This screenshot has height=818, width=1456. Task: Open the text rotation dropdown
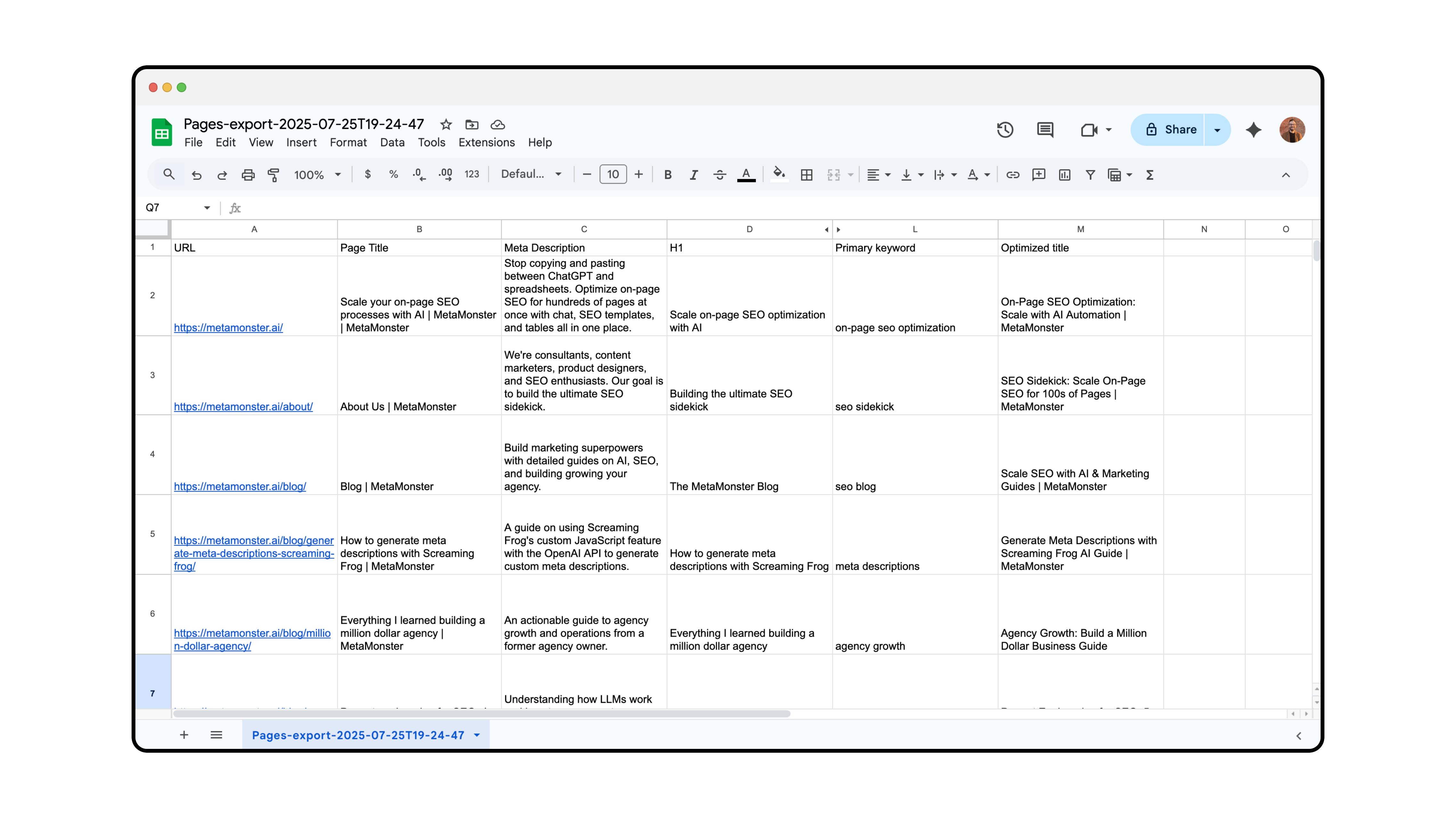pos(978,175)
